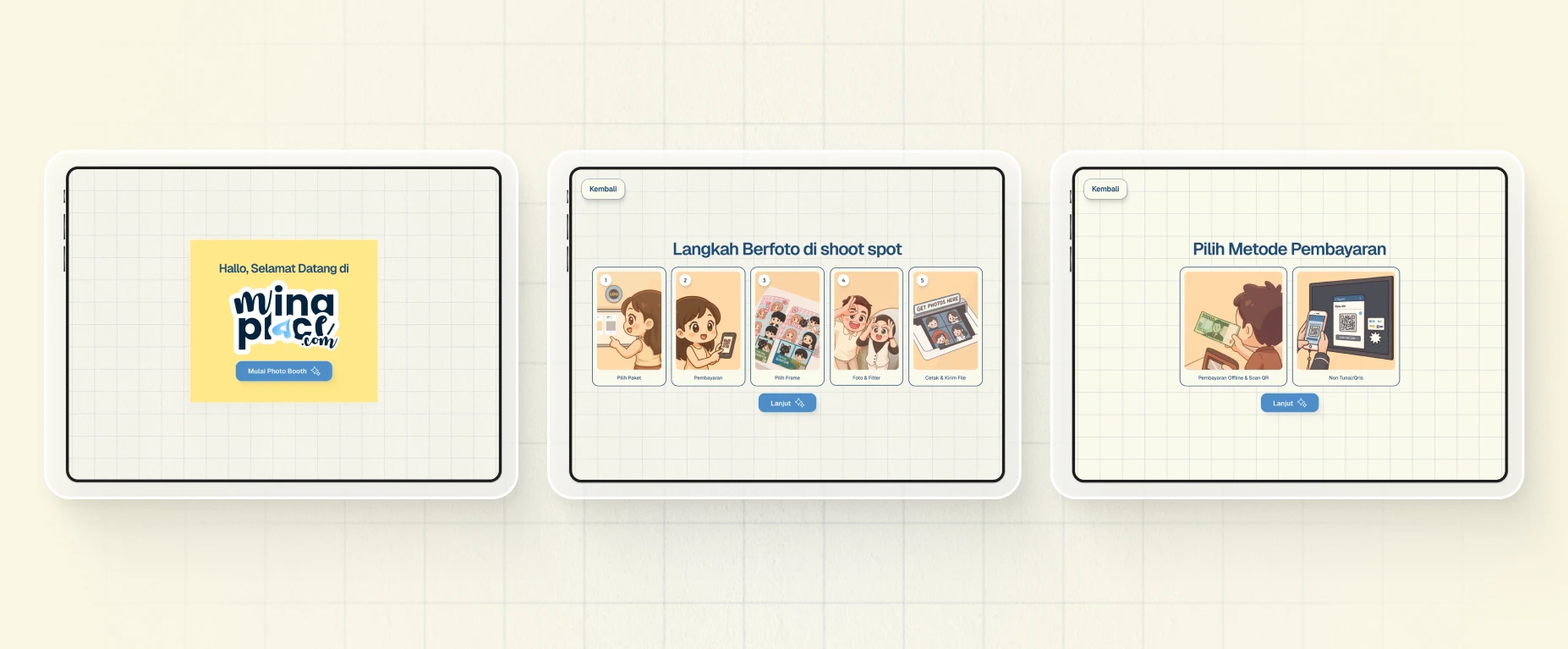Click the 'Cetak & Kirim File' caption text
This screenshot has width=1568, height=649.
(x=946, y=378)
